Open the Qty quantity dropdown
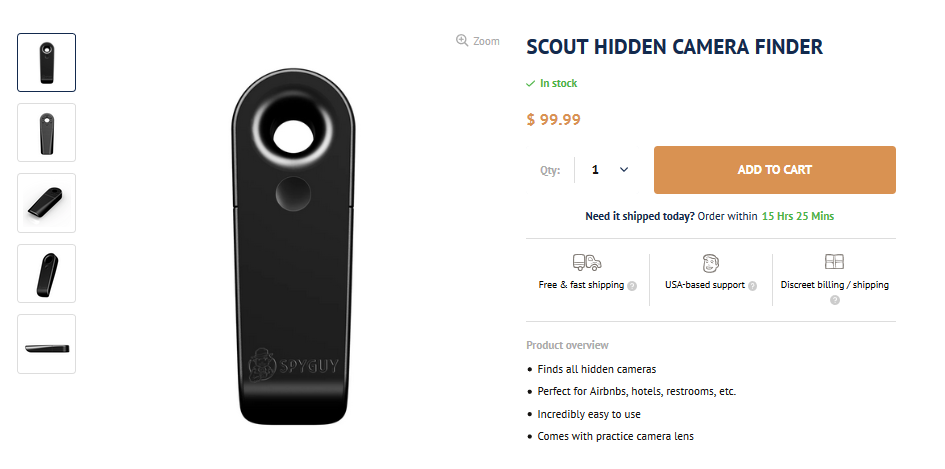The image size is (945, 469). click(x=610, y=170)
